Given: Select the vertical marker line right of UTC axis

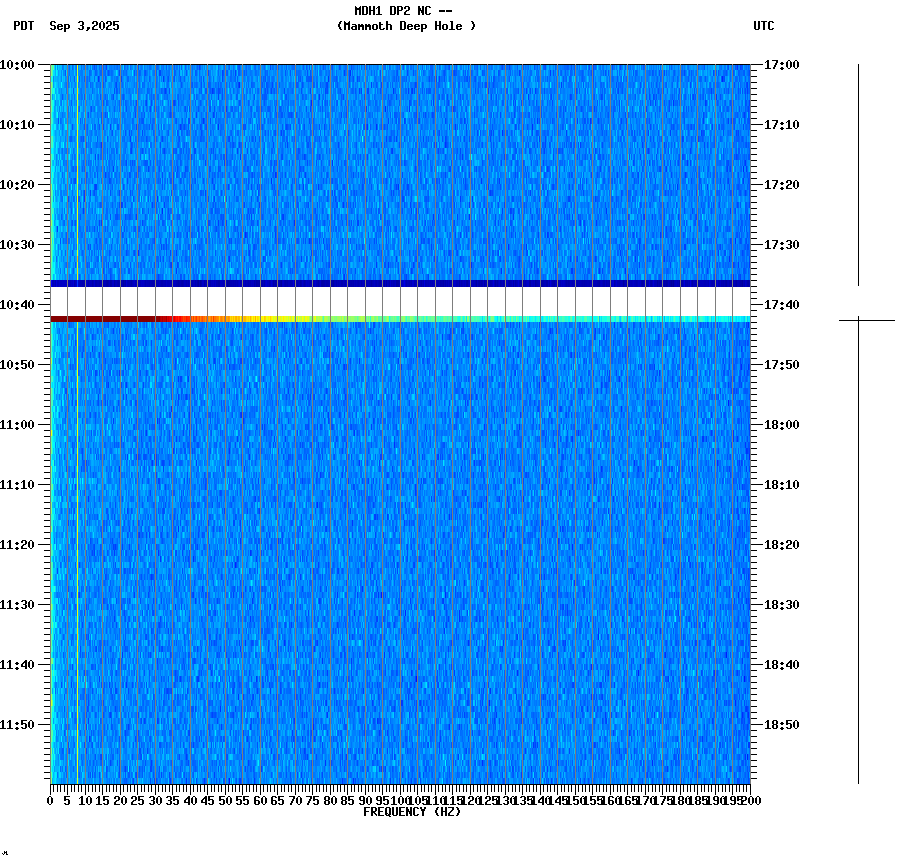Looking at the screenshot, I should coord(858,180).
